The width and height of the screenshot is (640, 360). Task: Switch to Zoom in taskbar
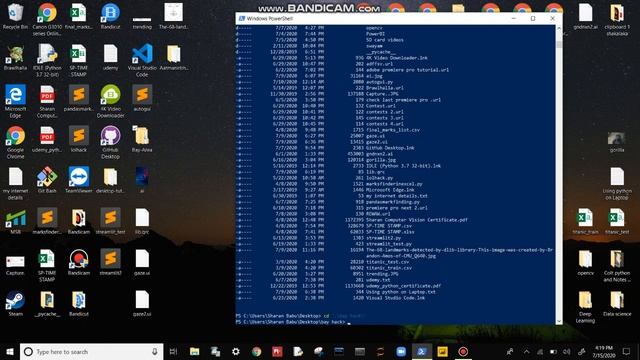pos(401,351)
